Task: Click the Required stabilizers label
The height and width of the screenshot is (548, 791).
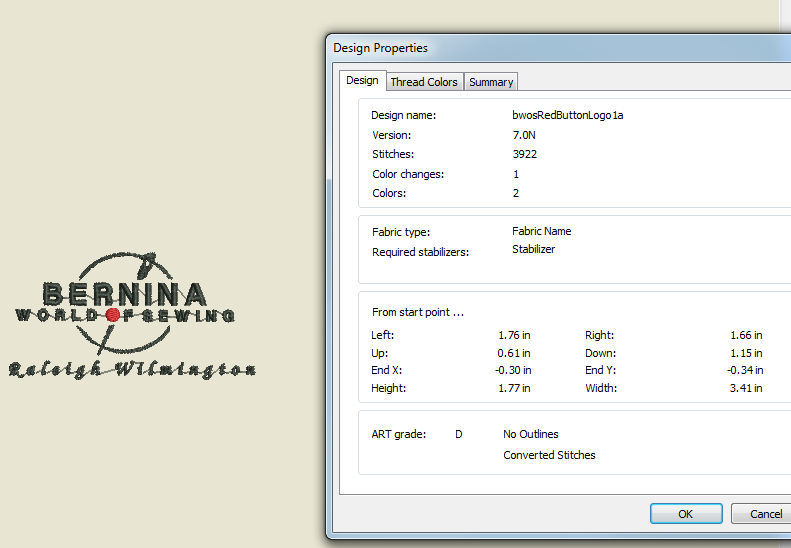Action: pos(420,252)
